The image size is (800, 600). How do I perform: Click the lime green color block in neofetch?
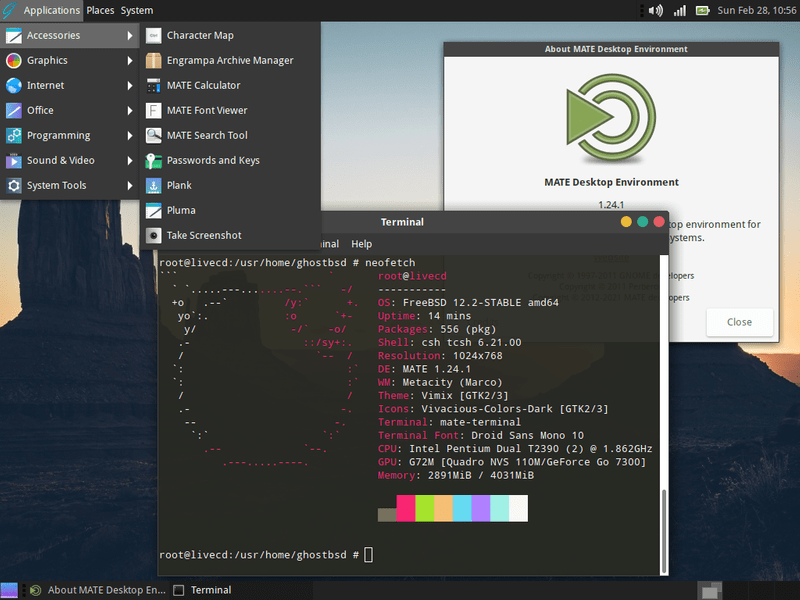[424, 508]
